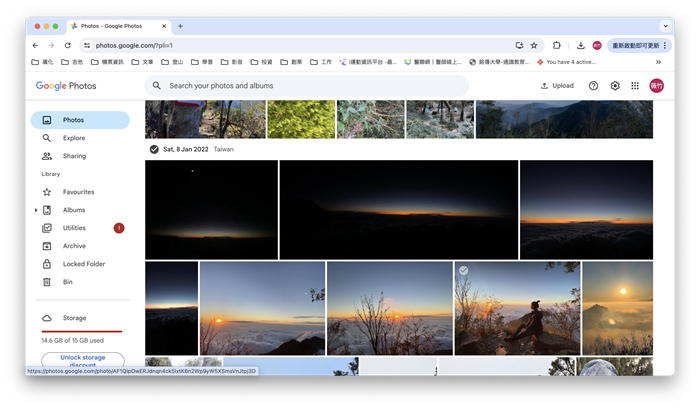
Task: Select all photos from Sat, 8 Jan 2022
Action: coord(154,149)
